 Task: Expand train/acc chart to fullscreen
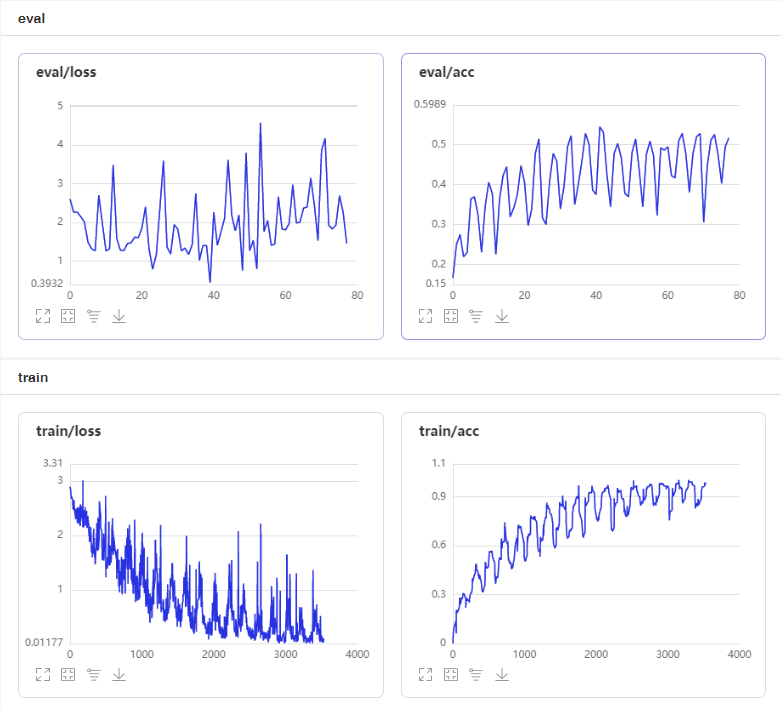[425, 675]
